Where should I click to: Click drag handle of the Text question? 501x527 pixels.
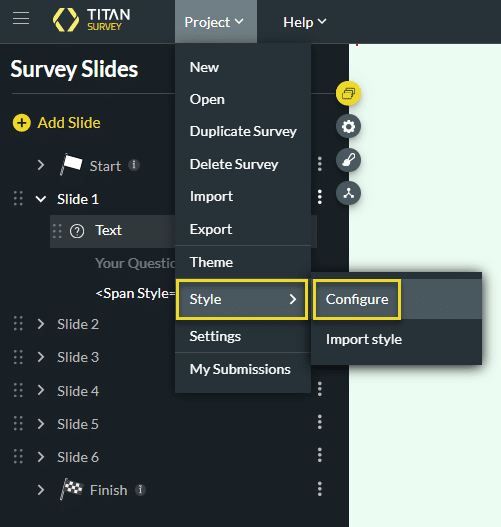(57, 231)
